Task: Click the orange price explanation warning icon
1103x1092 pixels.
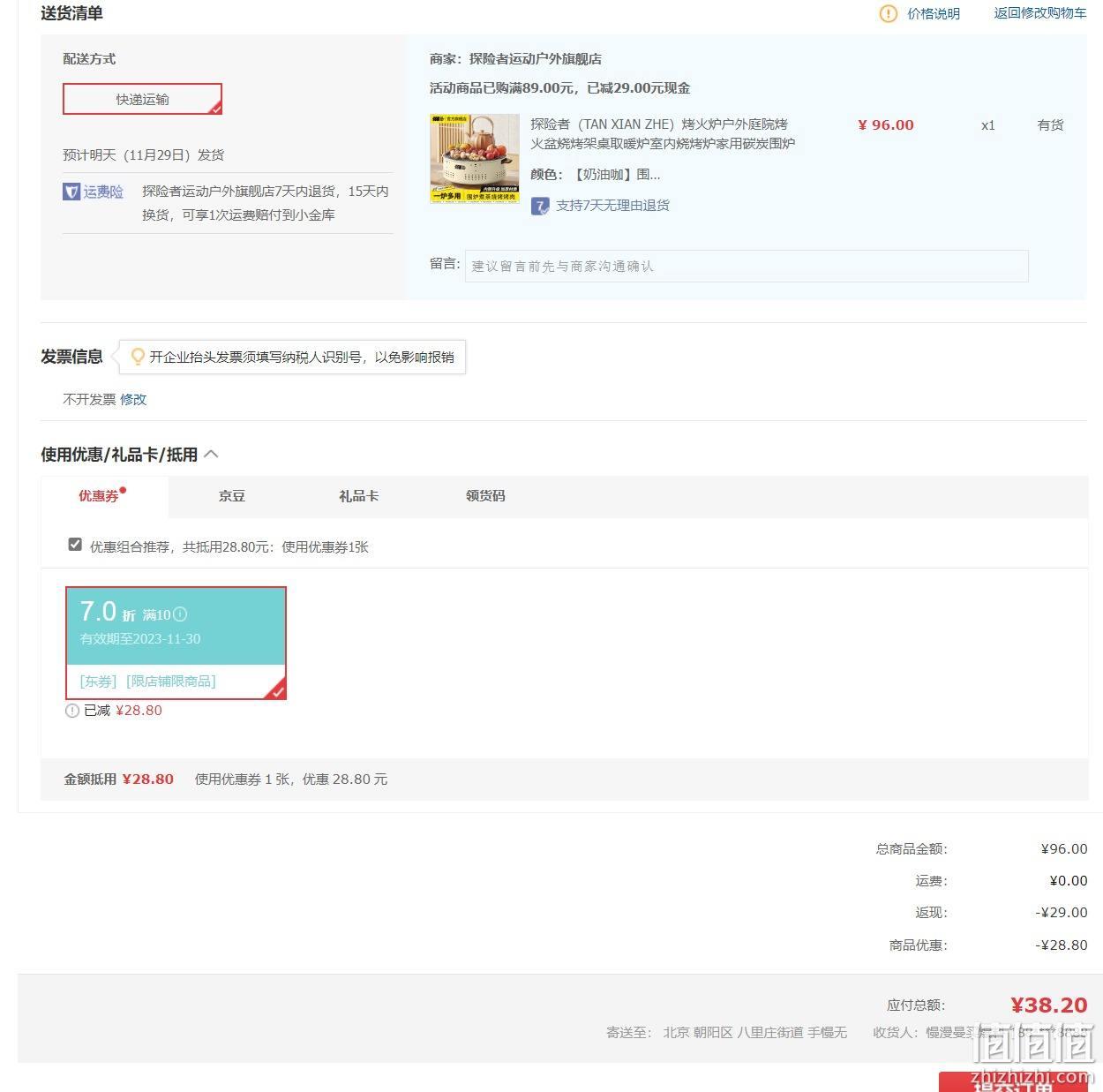Action: pos(889,13)
